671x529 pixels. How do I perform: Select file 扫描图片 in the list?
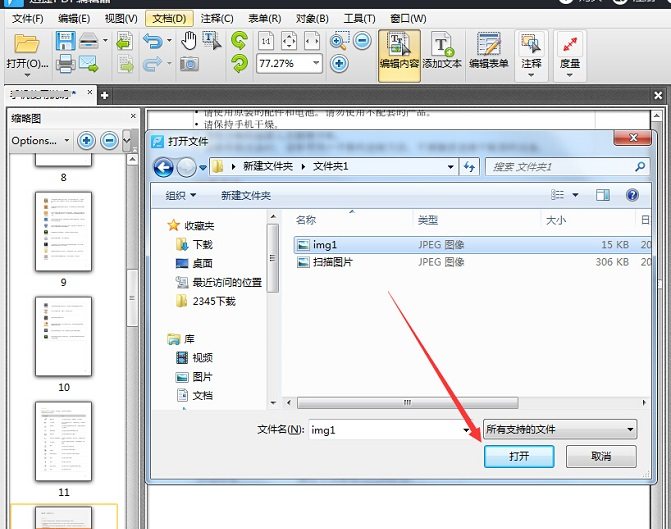pos(472,262)
